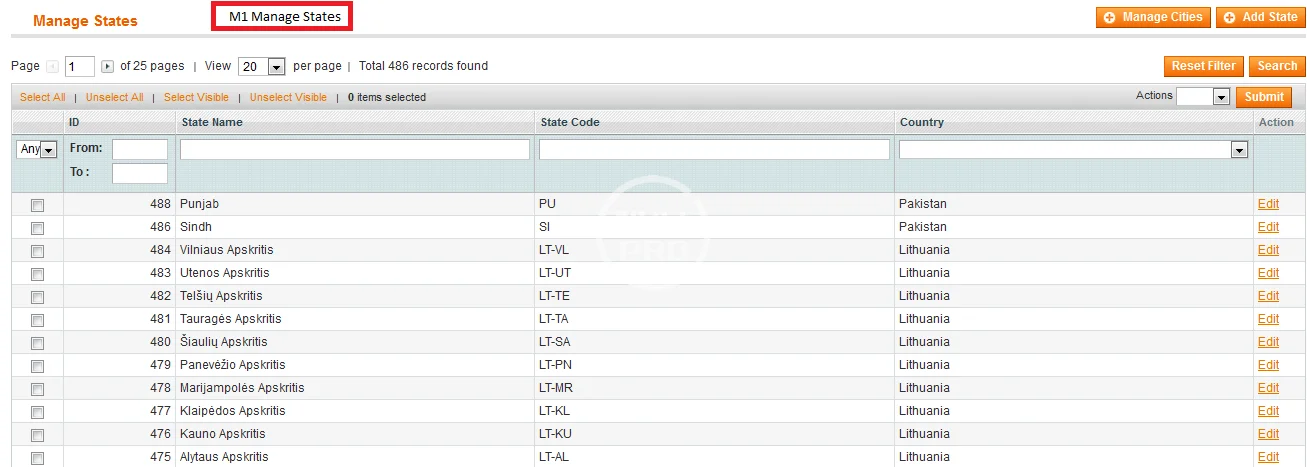This screenshot has height=467, width=1307.
Task: Click the Unselect Visible link
Action: [288, 97]
